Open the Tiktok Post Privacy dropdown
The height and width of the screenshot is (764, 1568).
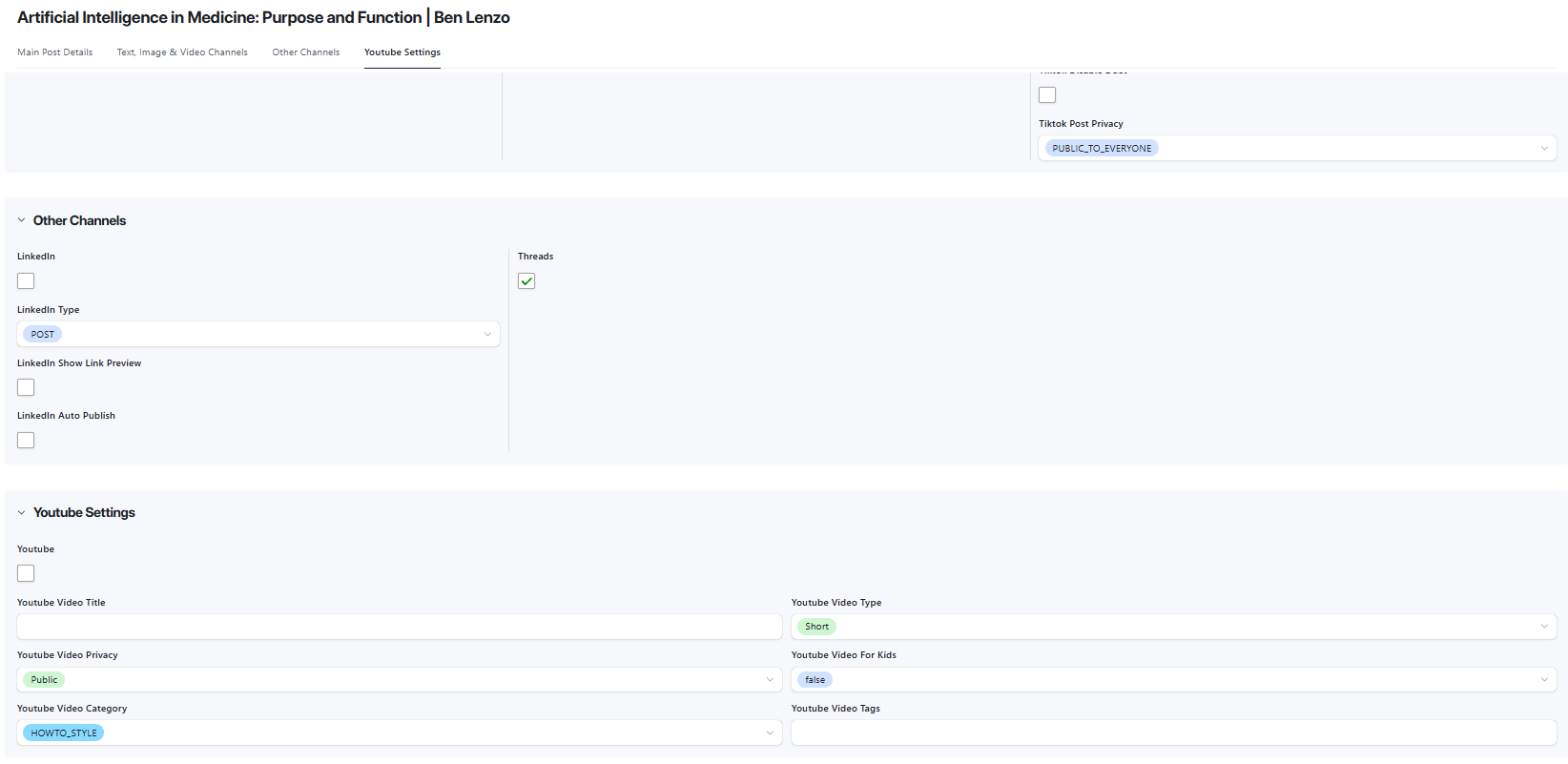tap(1297, 148)
